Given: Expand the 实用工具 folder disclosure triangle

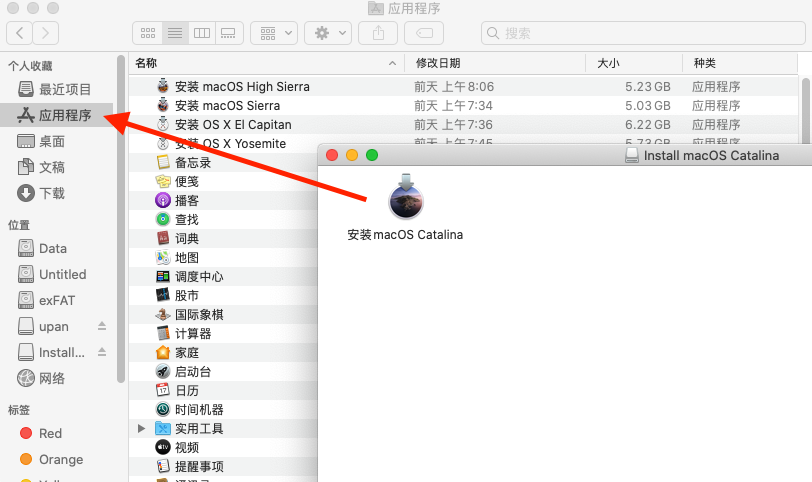Looking at the screenshot, I should 141,428.
